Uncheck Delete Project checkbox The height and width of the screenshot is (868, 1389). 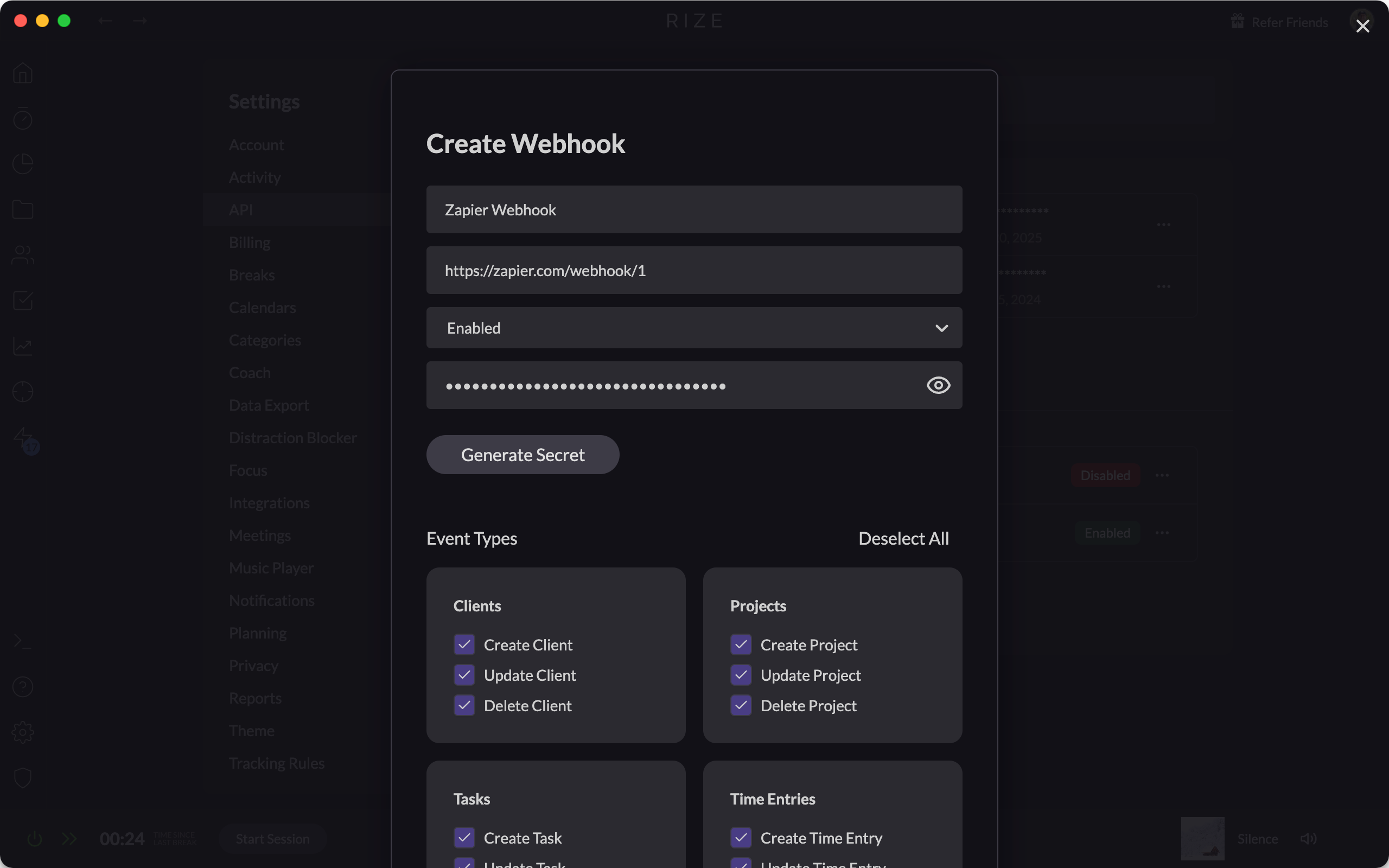point(741,706)
